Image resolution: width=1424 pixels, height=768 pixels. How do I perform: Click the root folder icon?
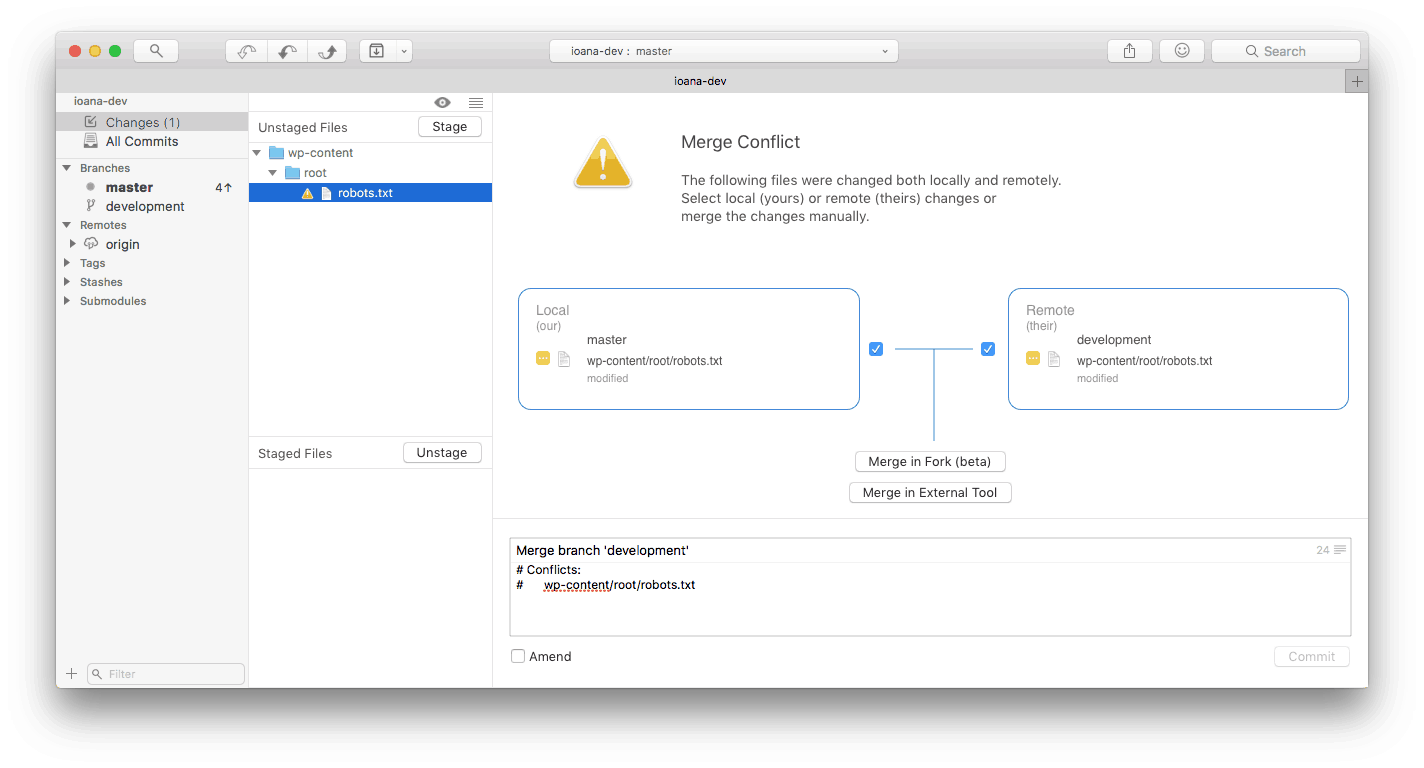click(293, 173)
